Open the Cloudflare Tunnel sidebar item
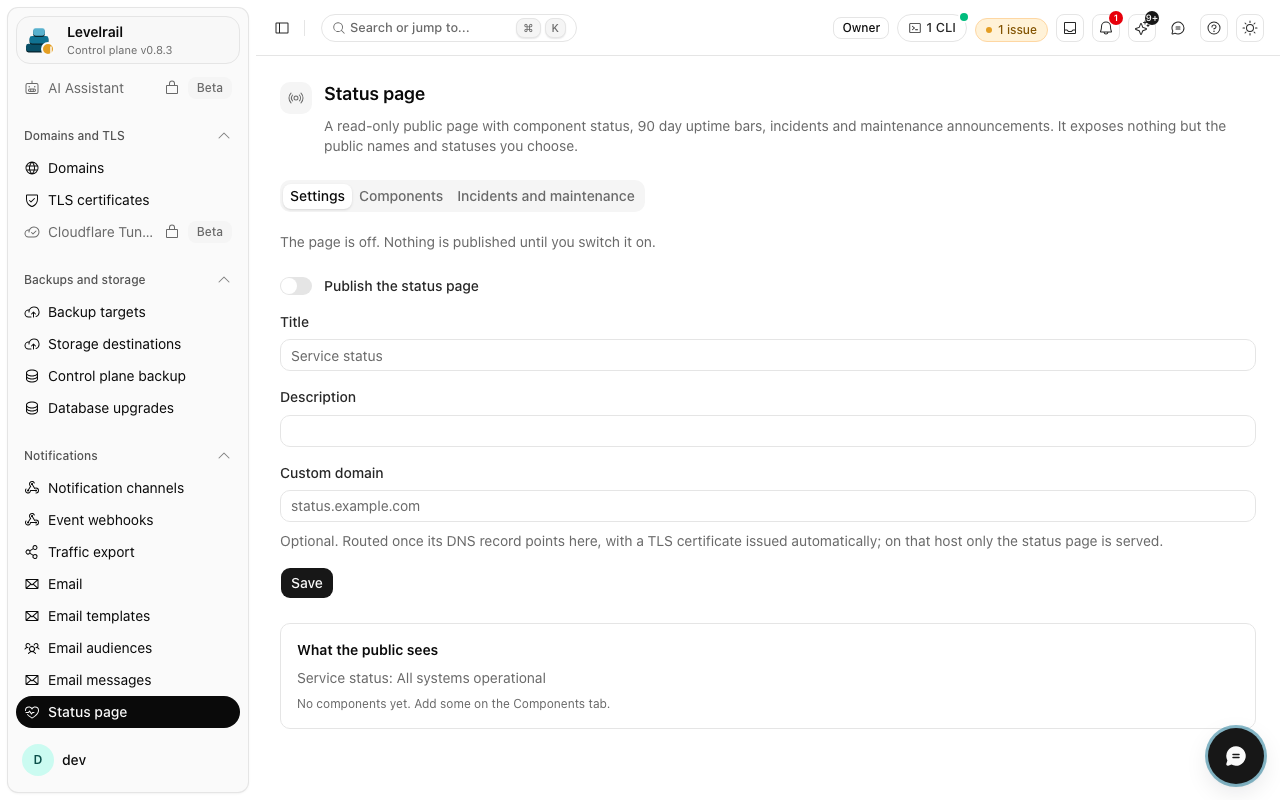This screenshot has width=1280, height=800. [128, 232]
